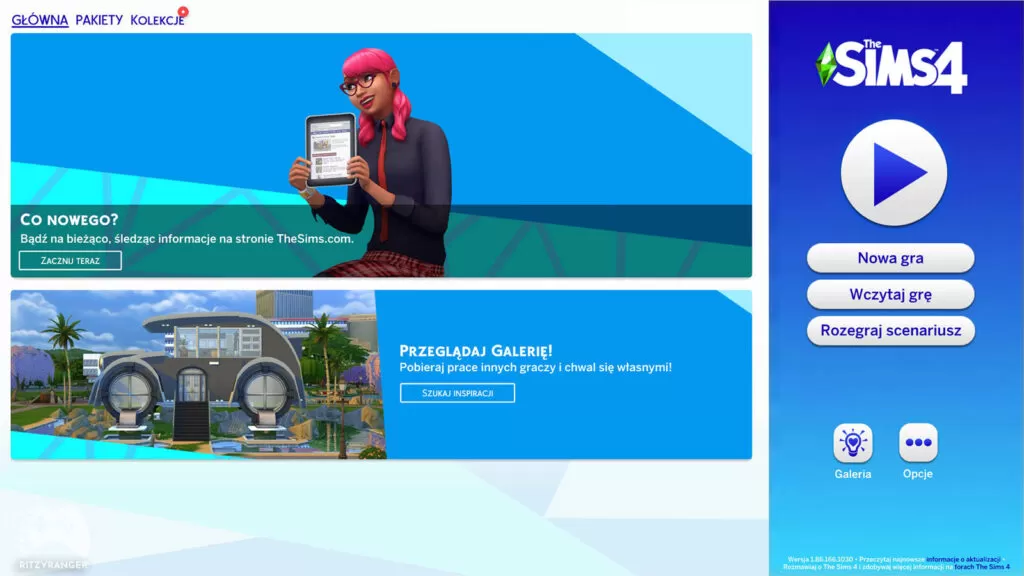Click the Kolekcje notification badge

[184, 11]
